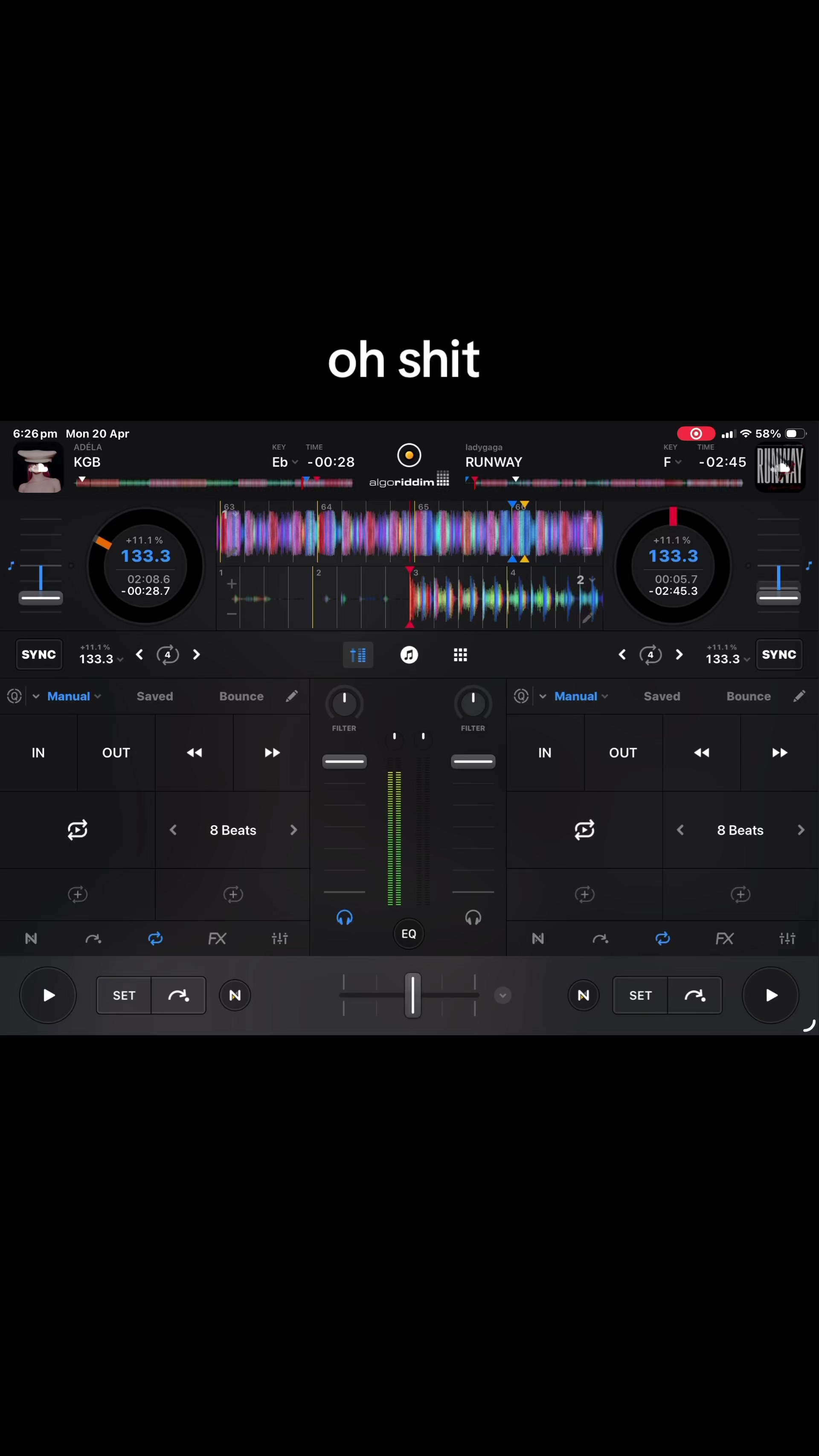The image size is (819, 1456).
Task: Switch left deck to Saved loops tab
Action: click(x=155, y=696)
